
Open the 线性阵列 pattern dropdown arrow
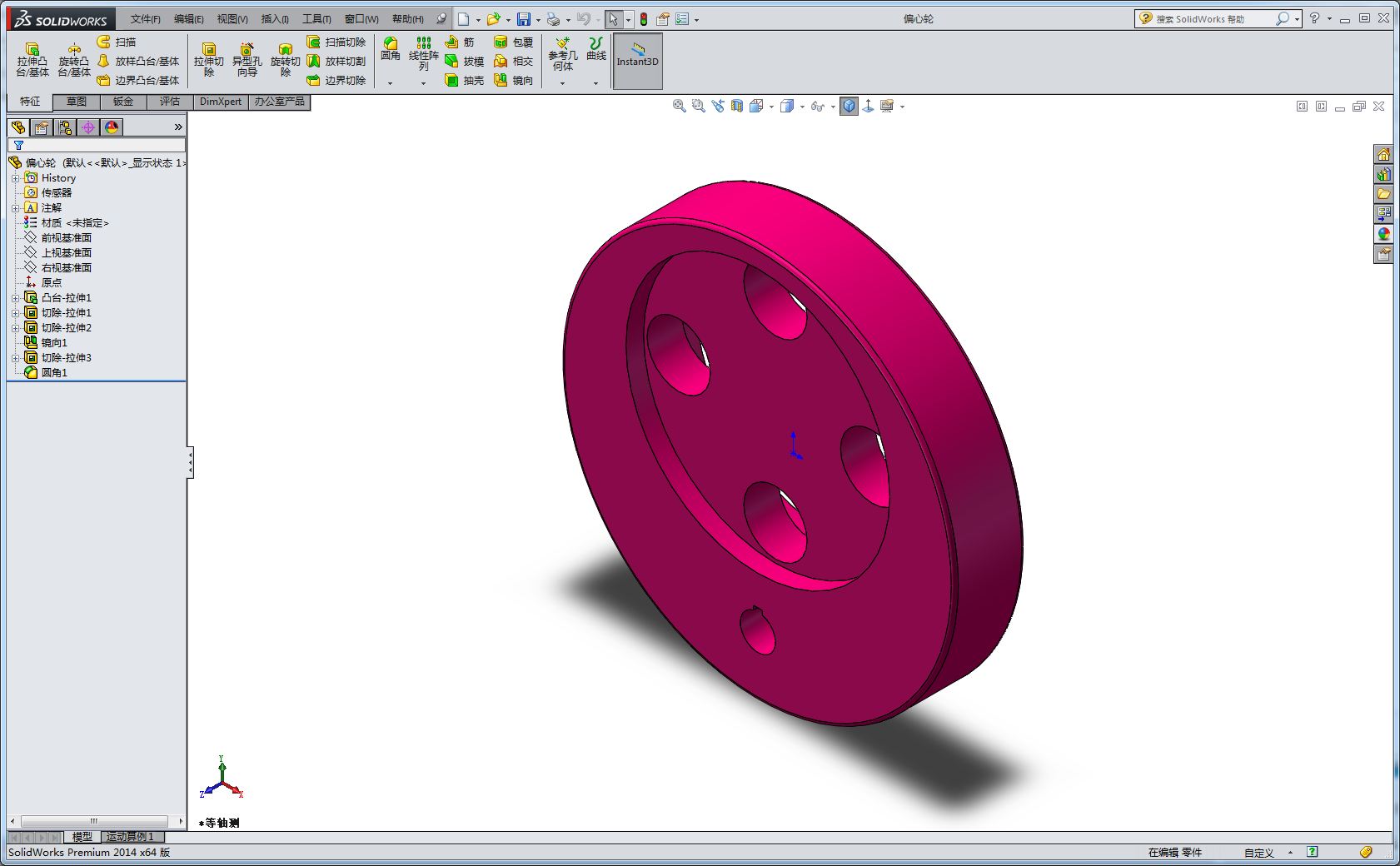pyautogui.click(x=423, y=83)
